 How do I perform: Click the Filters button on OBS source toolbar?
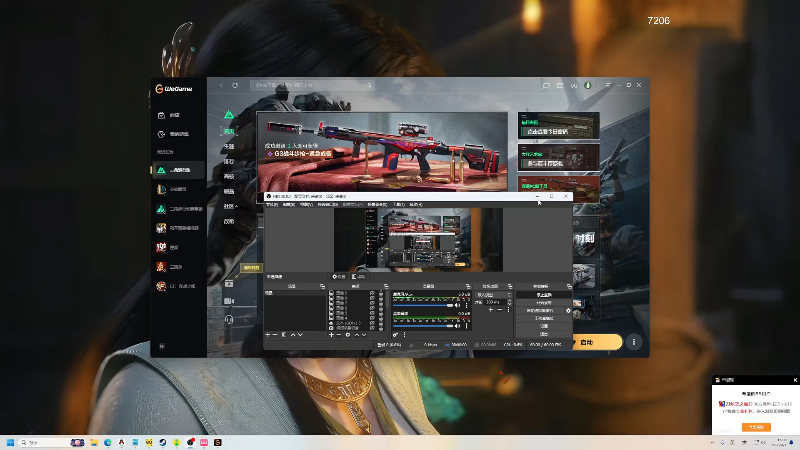pos(358,276)
